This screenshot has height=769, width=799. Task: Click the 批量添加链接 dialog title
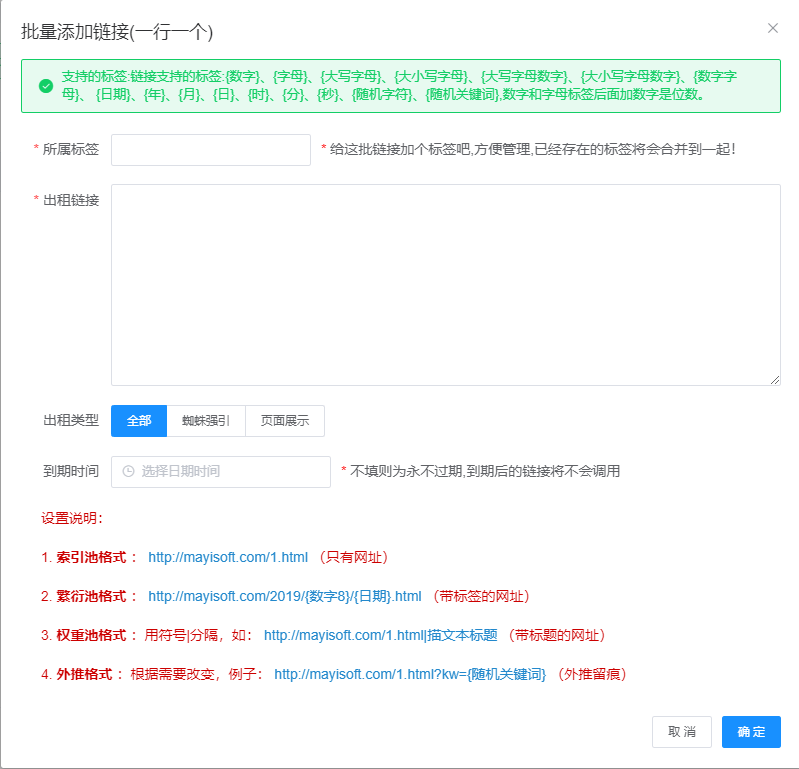tap(117, 32)
